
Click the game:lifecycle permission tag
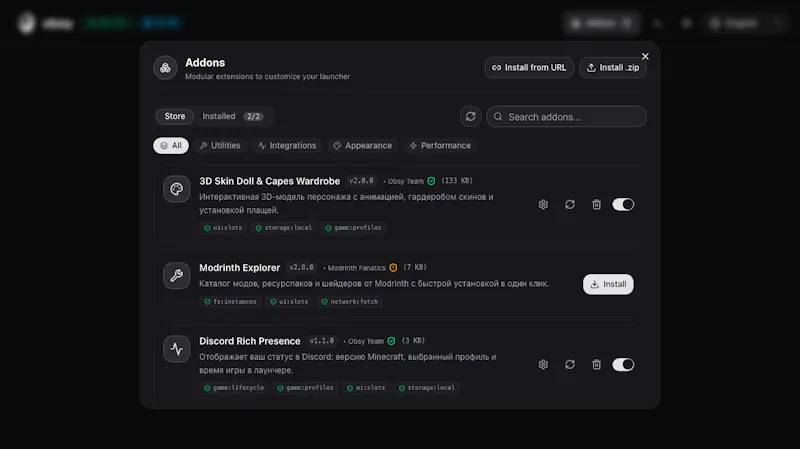[x=234, y=388]
